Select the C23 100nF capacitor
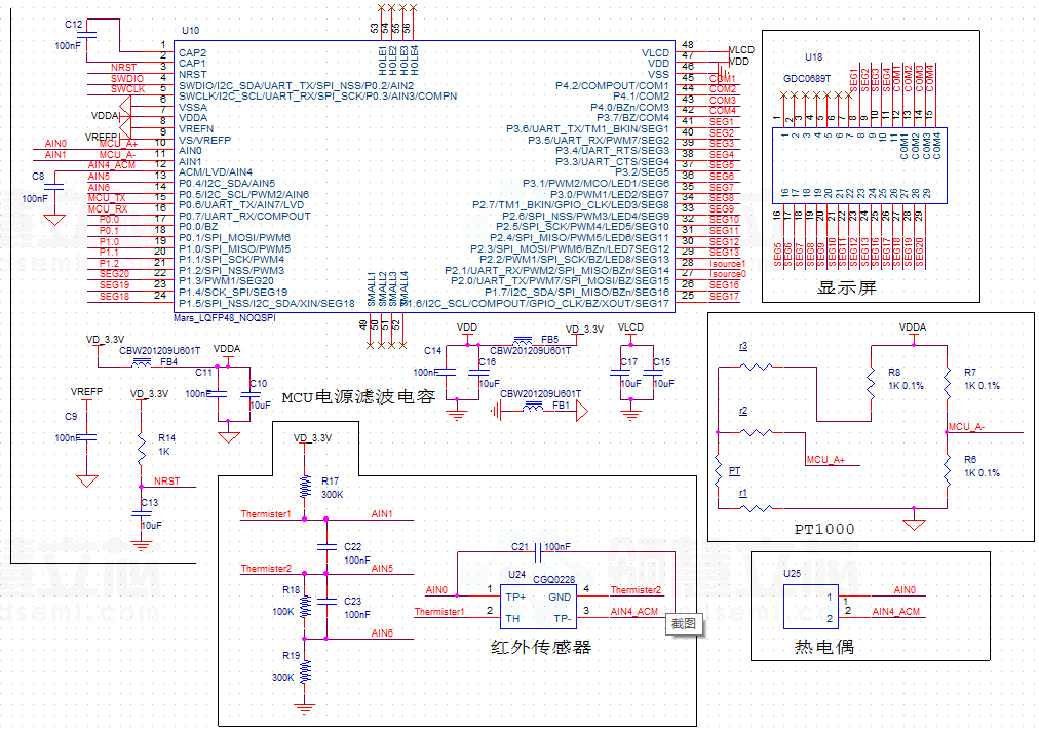This screenshot has height=731, width=1039. click(x=326, y=601)
